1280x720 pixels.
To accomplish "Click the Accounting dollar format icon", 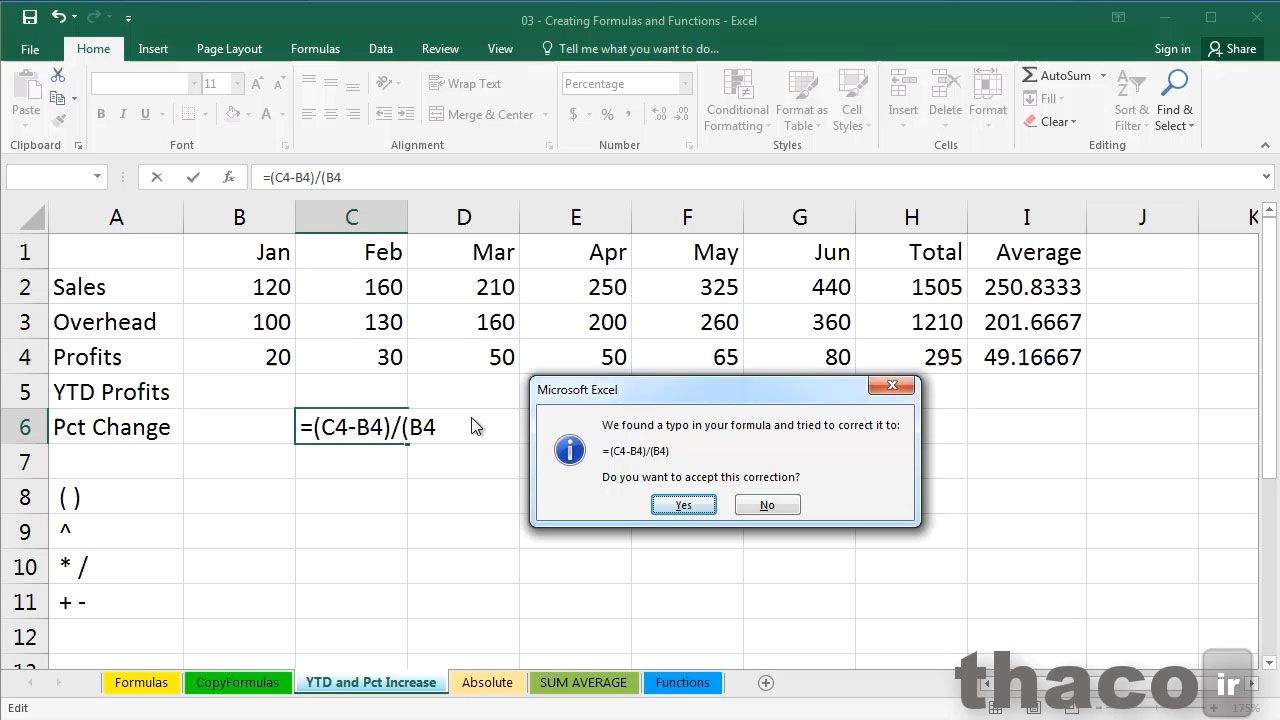I will (x=574, y=115).
